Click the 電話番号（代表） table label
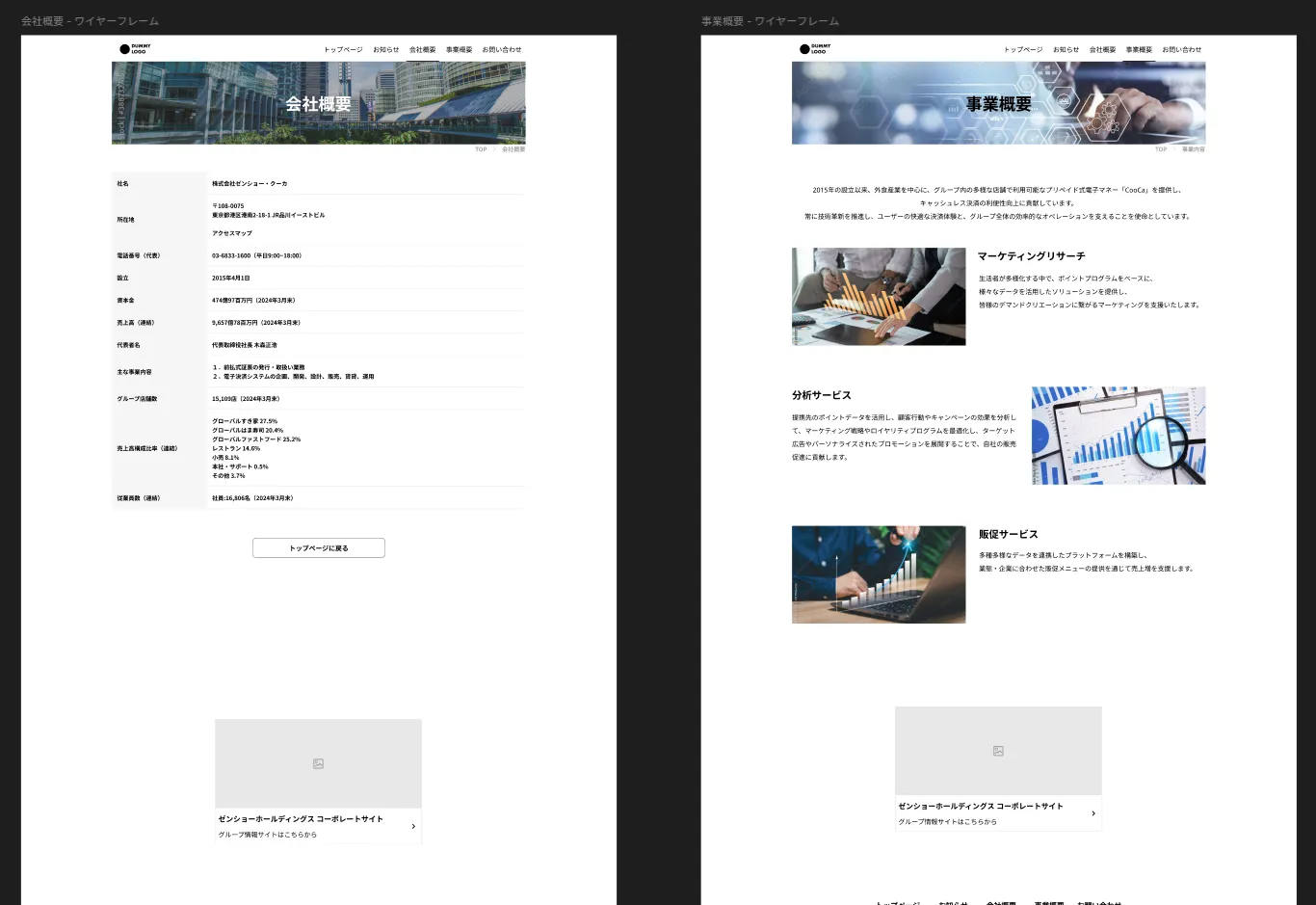1316x905 pixels. pyautogui.click(x=139, y=255)
